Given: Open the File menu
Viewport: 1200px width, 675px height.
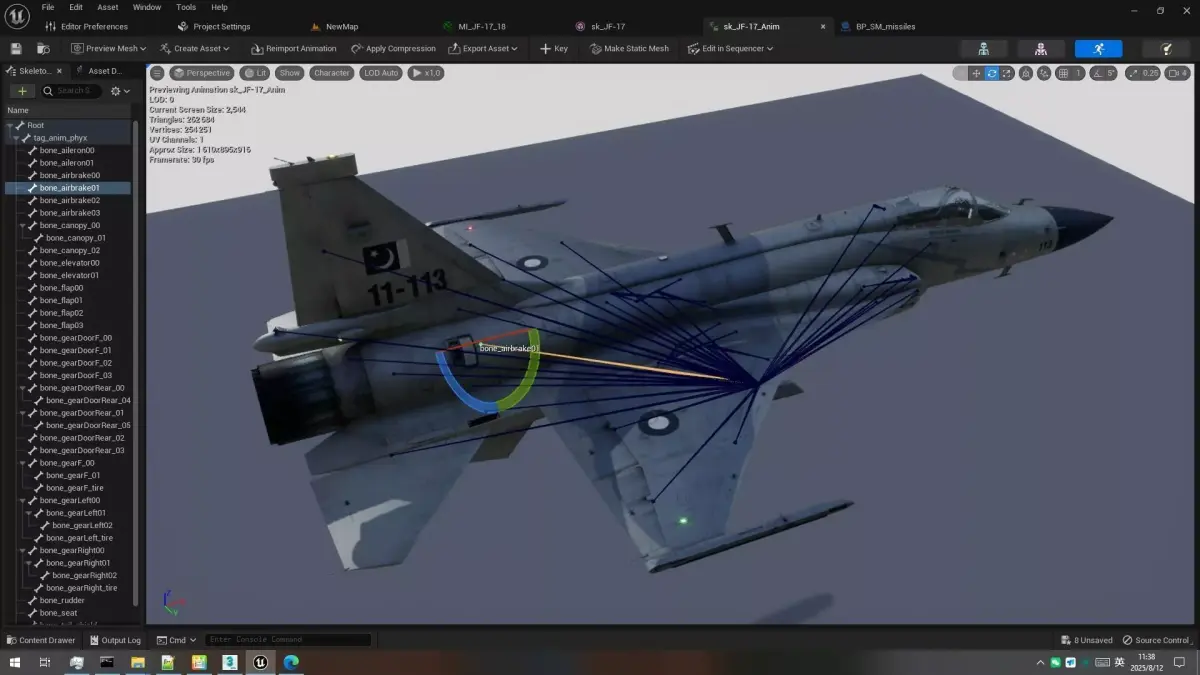Looking at the screenshot, I should click(48, 7).
